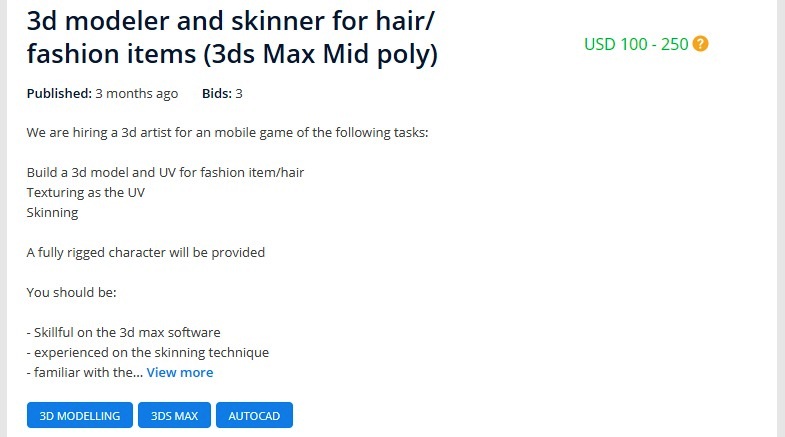Select the 3DS MAX skill tag
785x437 pixels.
[174, 415]
